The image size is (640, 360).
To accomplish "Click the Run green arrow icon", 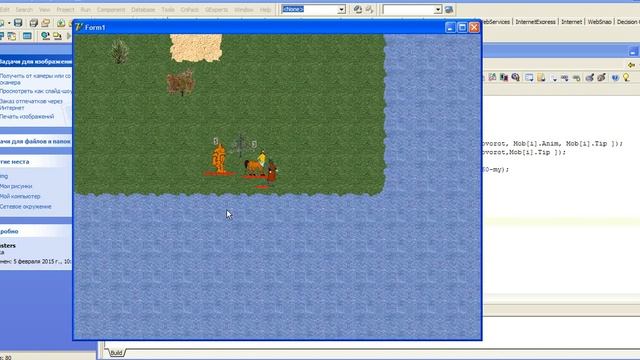I will pyautogui.click(x=69, y=36).
